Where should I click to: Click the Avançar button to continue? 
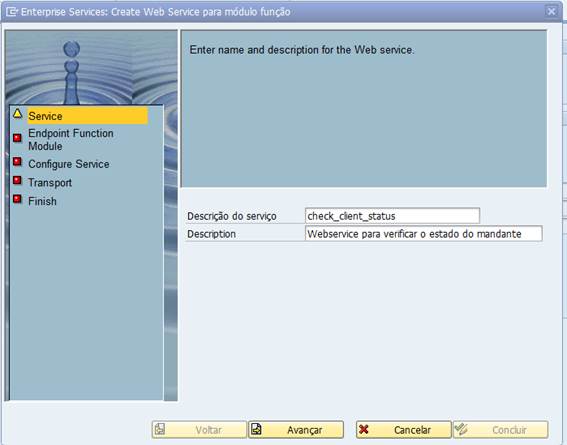click(296, 429)
